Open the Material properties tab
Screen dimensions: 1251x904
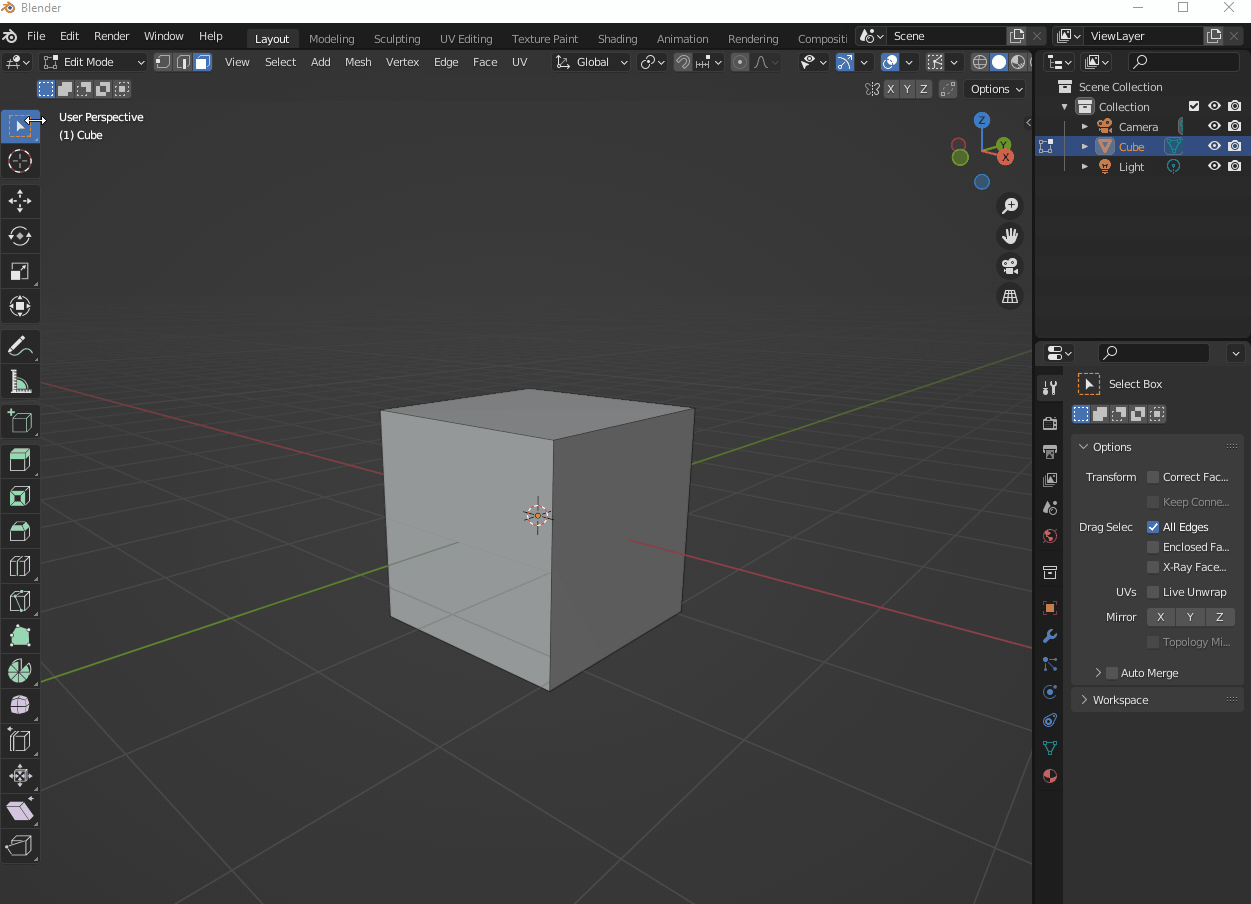[x=1049, y=776]
